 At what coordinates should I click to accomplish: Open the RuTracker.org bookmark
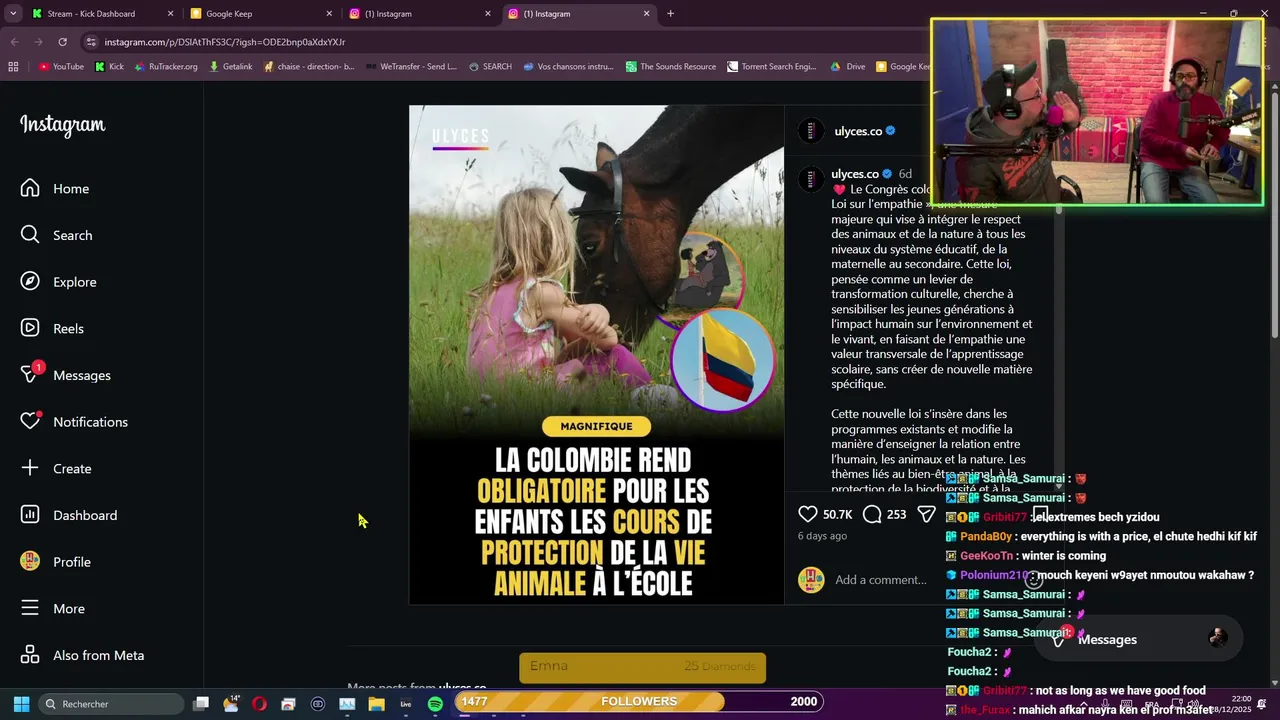pos(166,67)
